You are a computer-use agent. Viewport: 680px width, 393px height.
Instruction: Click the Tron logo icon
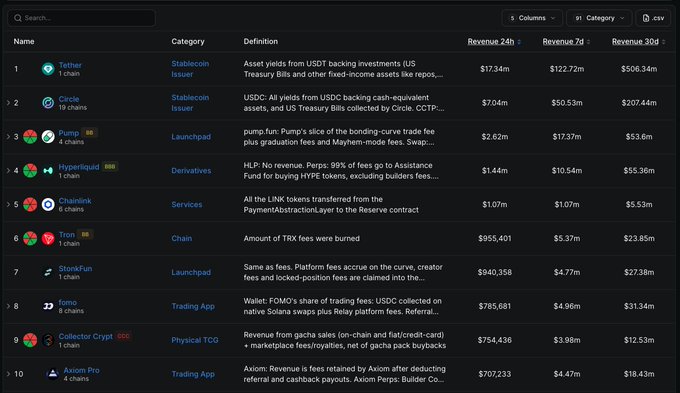pyautogui.click(x=48, y=238)
